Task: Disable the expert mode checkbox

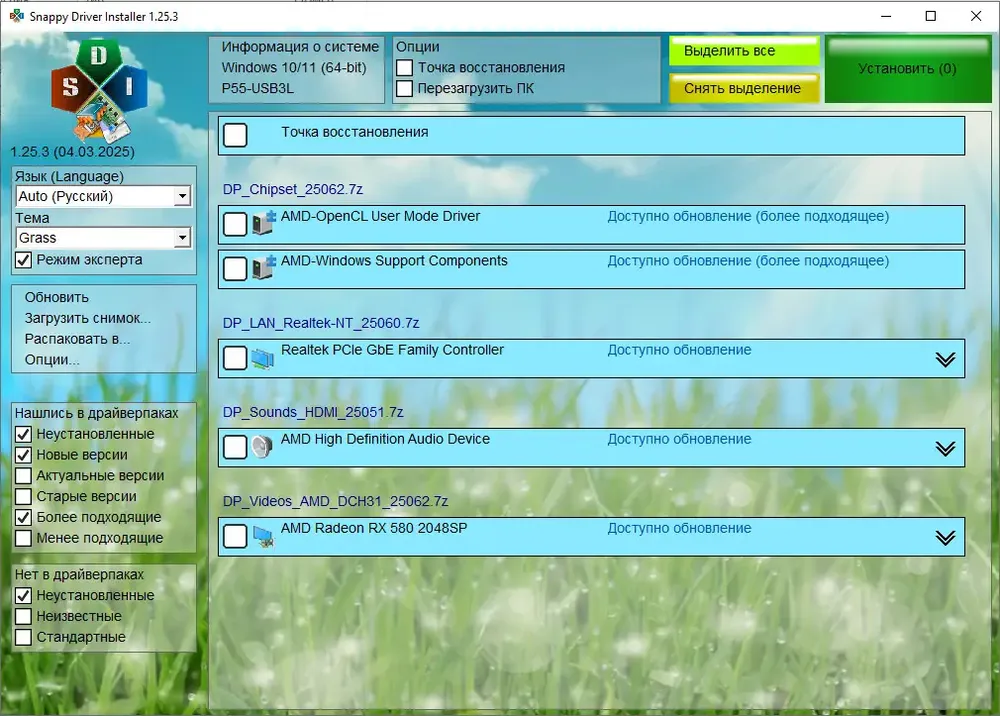Action: pos(24,260)
